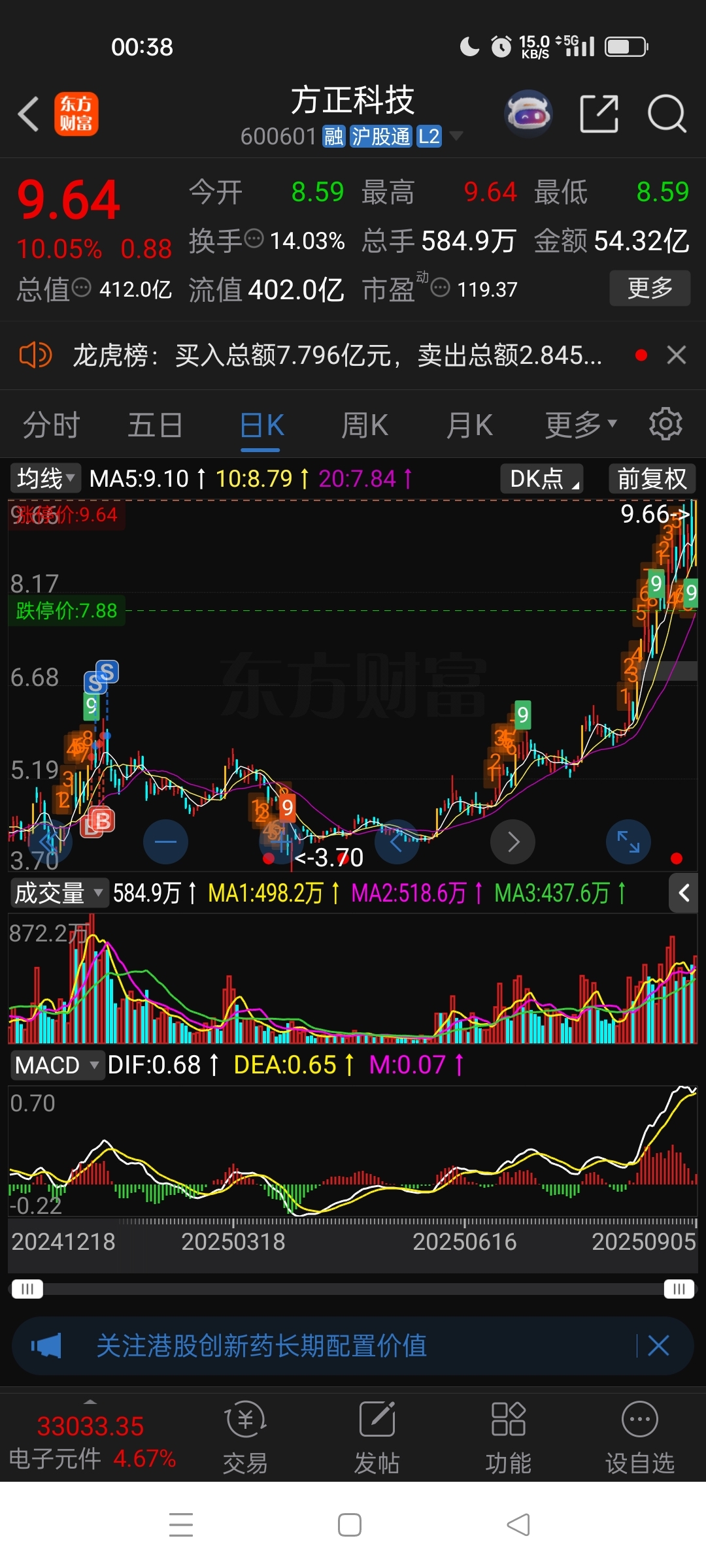Move chart right with right chevron circle
Screen dimensions: 706x1568
click(x=513, y=841)
